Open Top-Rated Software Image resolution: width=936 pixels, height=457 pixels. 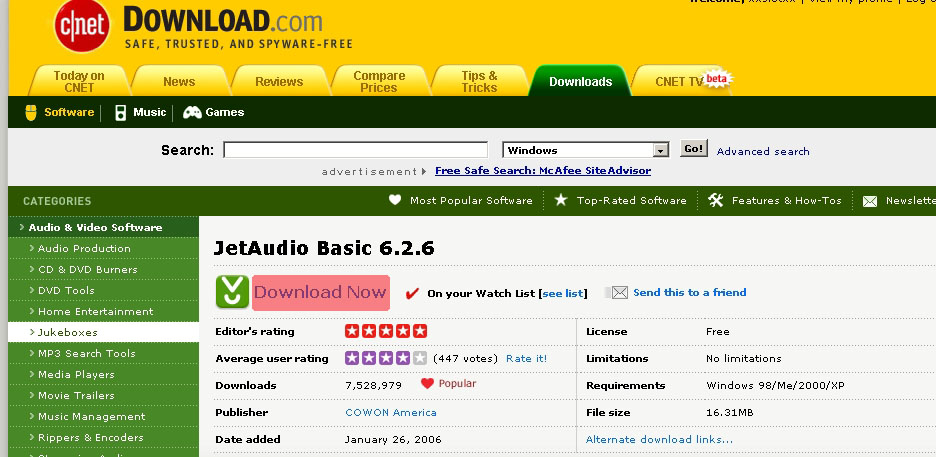(x=632, y=200)
